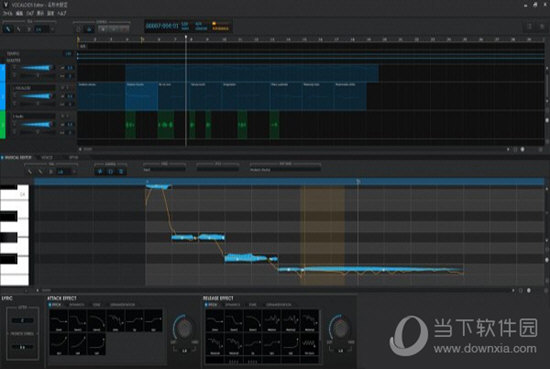Select Release Effect DYNAMICS tab
Image resolution: width=550 pixels, height=369 pixels.
tap(233, 305)
